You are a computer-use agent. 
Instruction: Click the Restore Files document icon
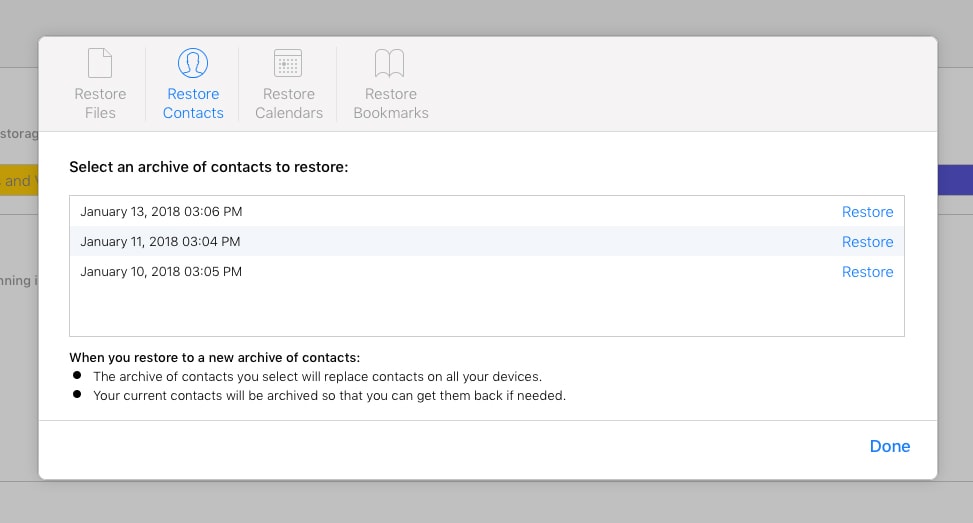(x=100, y=63)
